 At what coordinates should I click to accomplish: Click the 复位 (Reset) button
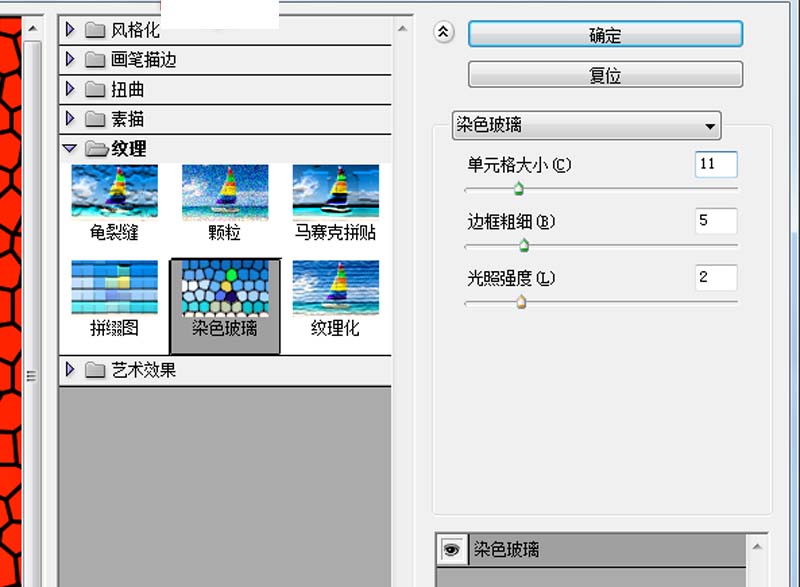tap(606, 74)
